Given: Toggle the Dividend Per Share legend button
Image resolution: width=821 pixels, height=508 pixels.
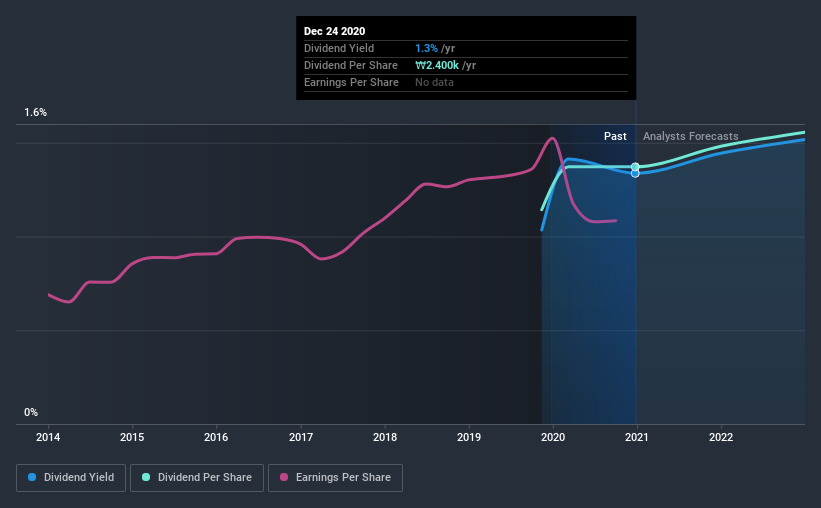Looking at the screenshot, I should [x=197, y=478].
